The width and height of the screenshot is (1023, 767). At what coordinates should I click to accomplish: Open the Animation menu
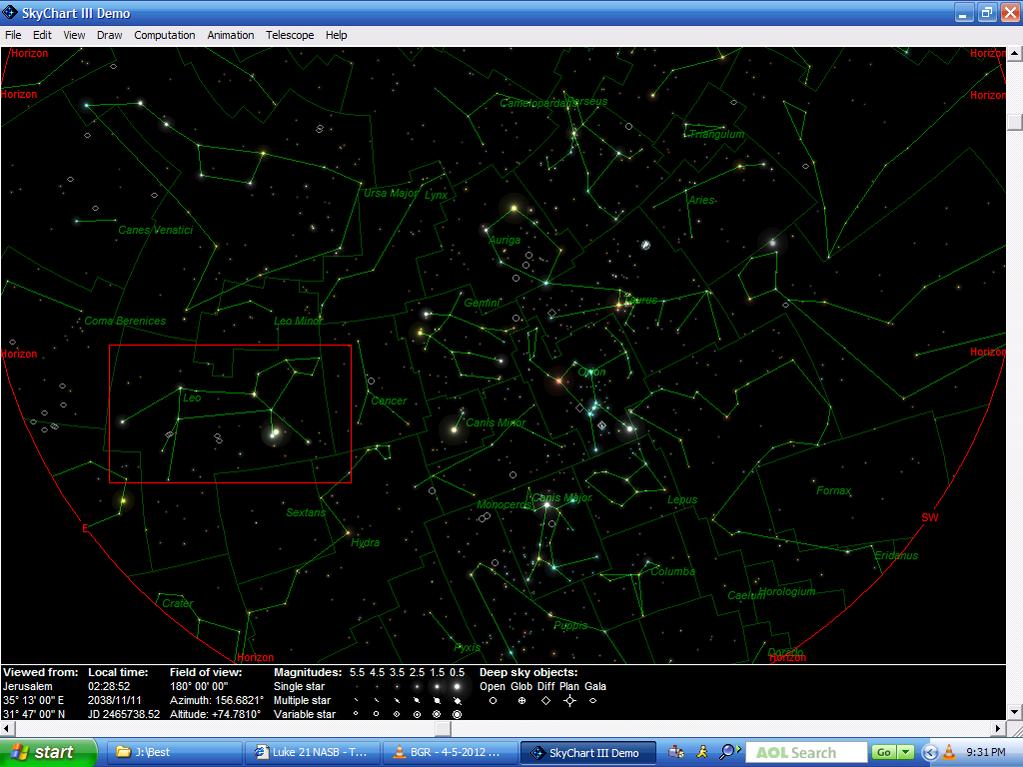pyautogui.click(x=231, y=35)
